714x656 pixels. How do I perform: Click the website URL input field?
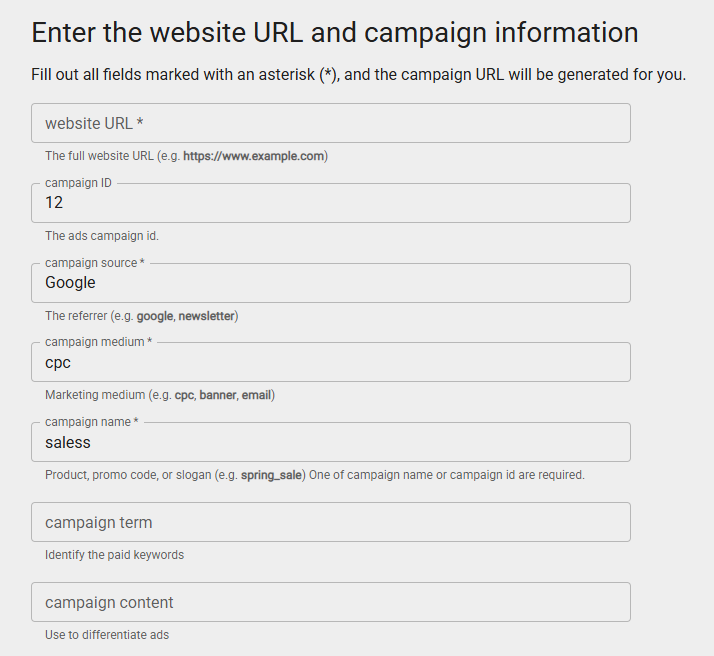click(330, 123)
